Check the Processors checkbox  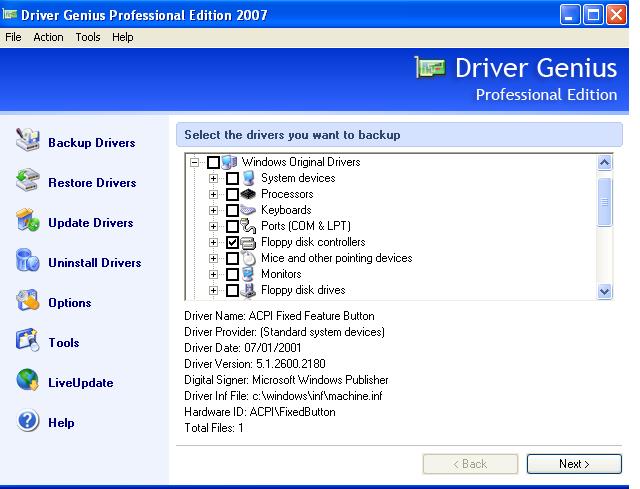pos(232,194)
